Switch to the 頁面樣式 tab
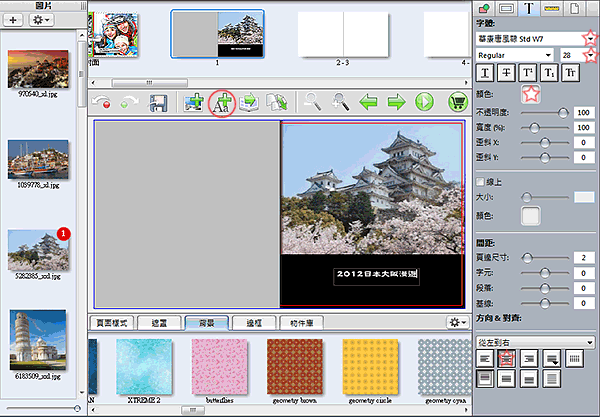Image resolution: width=600 pixels, height=417 pixels. point(112,323)
